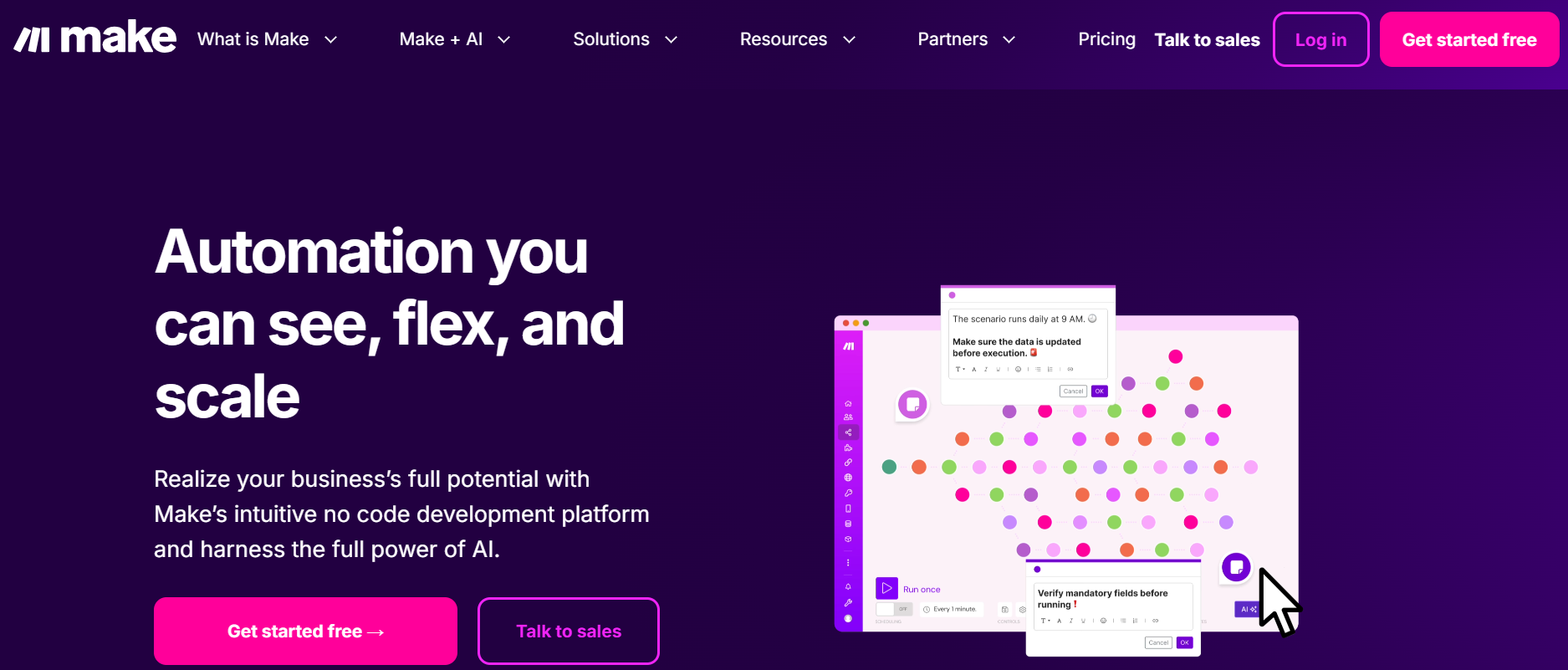Expand the What is Make menu

pos(267,39)
